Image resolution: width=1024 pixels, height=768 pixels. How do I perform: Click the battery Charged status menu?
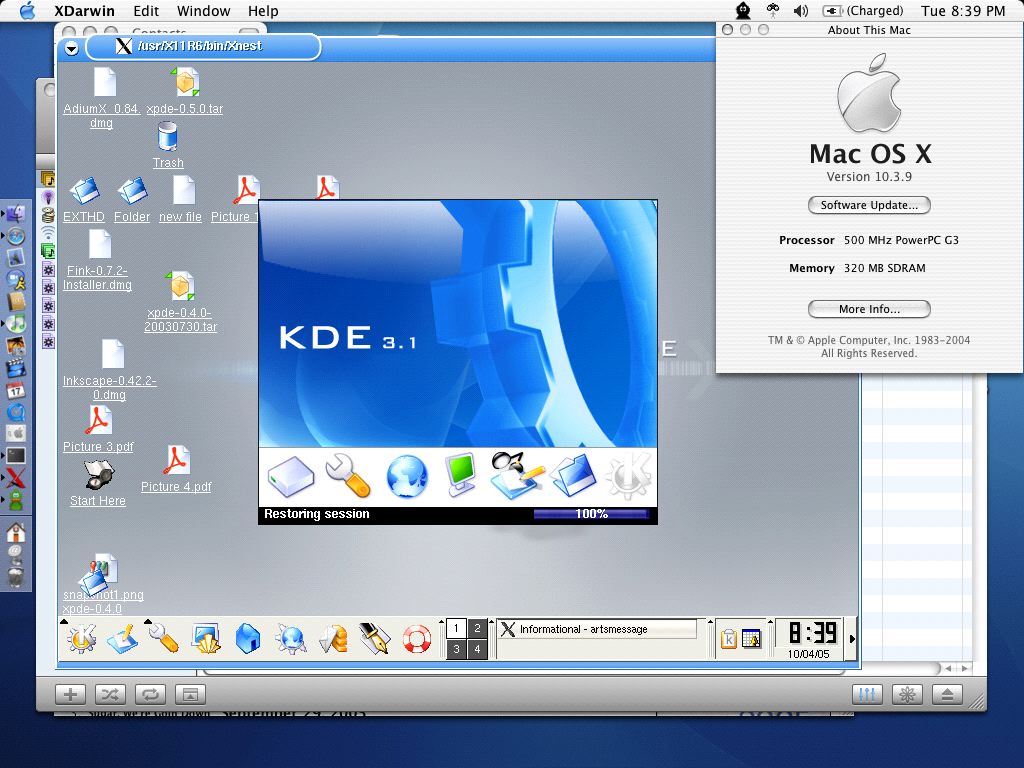863,10
